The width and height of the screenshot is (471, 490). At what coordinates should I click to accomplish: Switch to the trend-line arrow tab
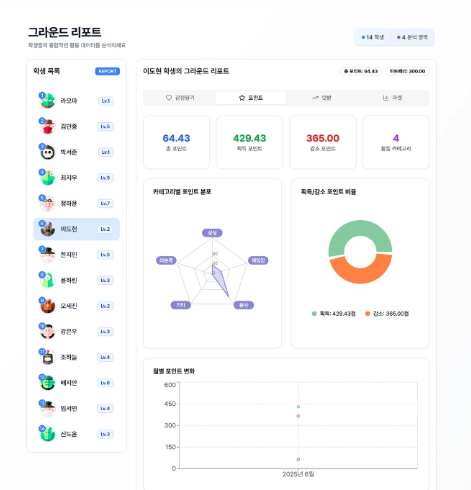point(322,98)
